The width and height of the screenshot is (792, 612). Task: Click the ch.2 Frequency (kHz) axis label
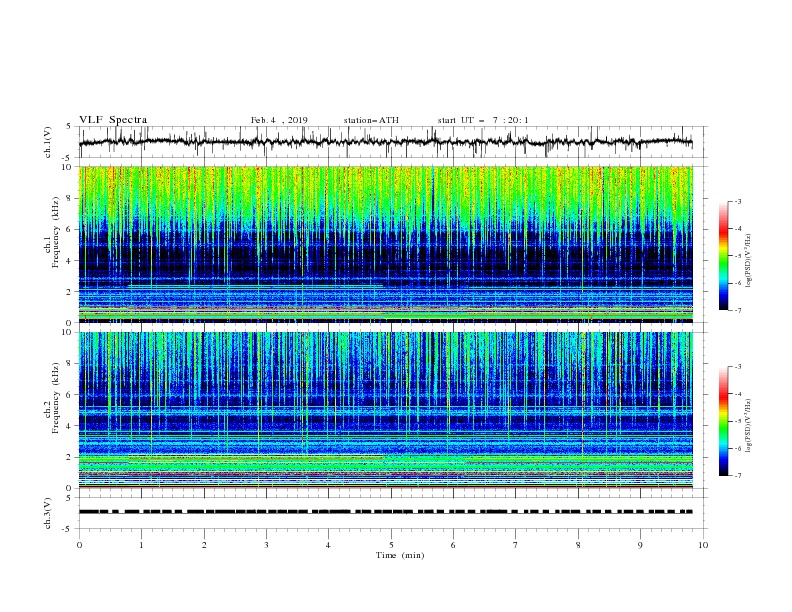coord(52,398)
